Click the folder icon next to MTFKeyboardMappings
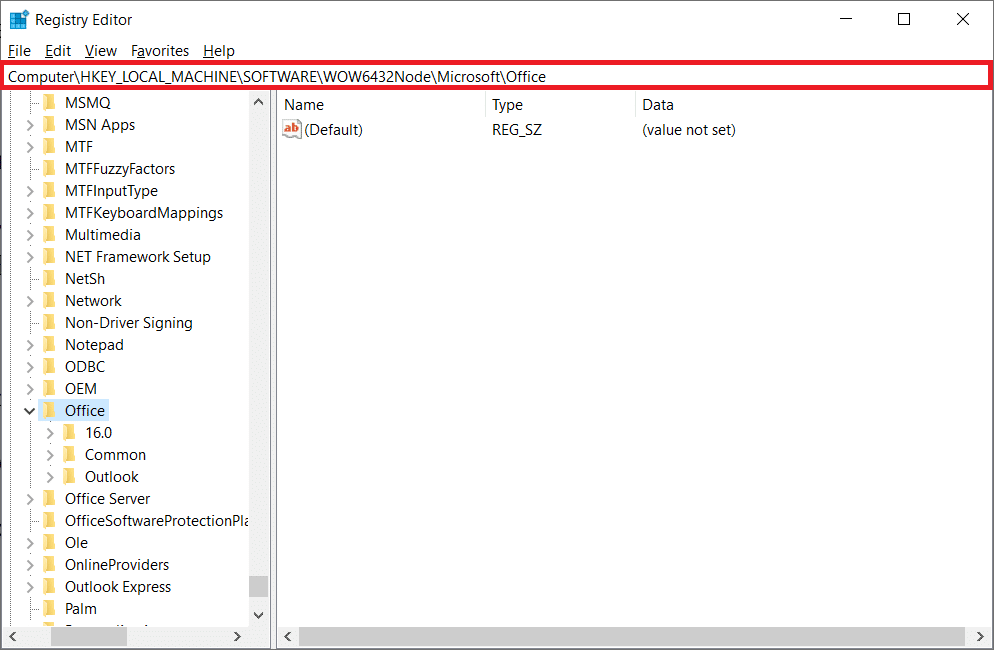 coord(49,213)
